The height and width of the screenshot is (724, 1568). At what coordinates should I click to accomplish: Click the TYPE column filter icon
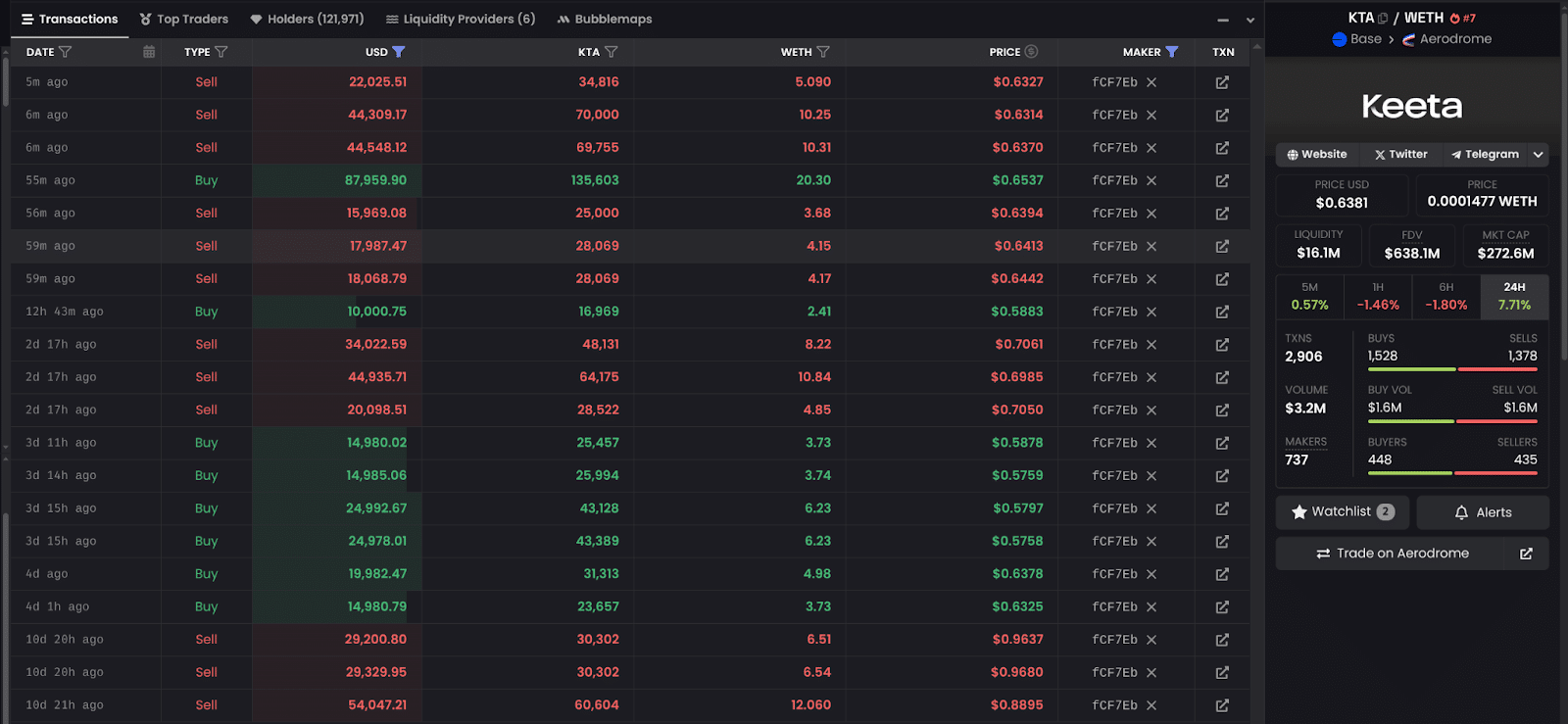tap(220, 52)
